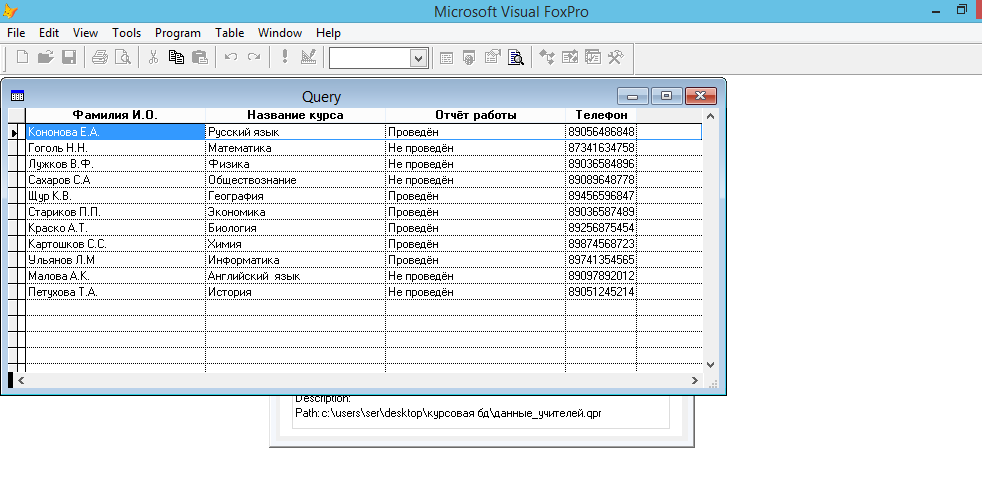982x490 pixels.
Task: Click the Path text in background window
Action: tap(448, 414)
